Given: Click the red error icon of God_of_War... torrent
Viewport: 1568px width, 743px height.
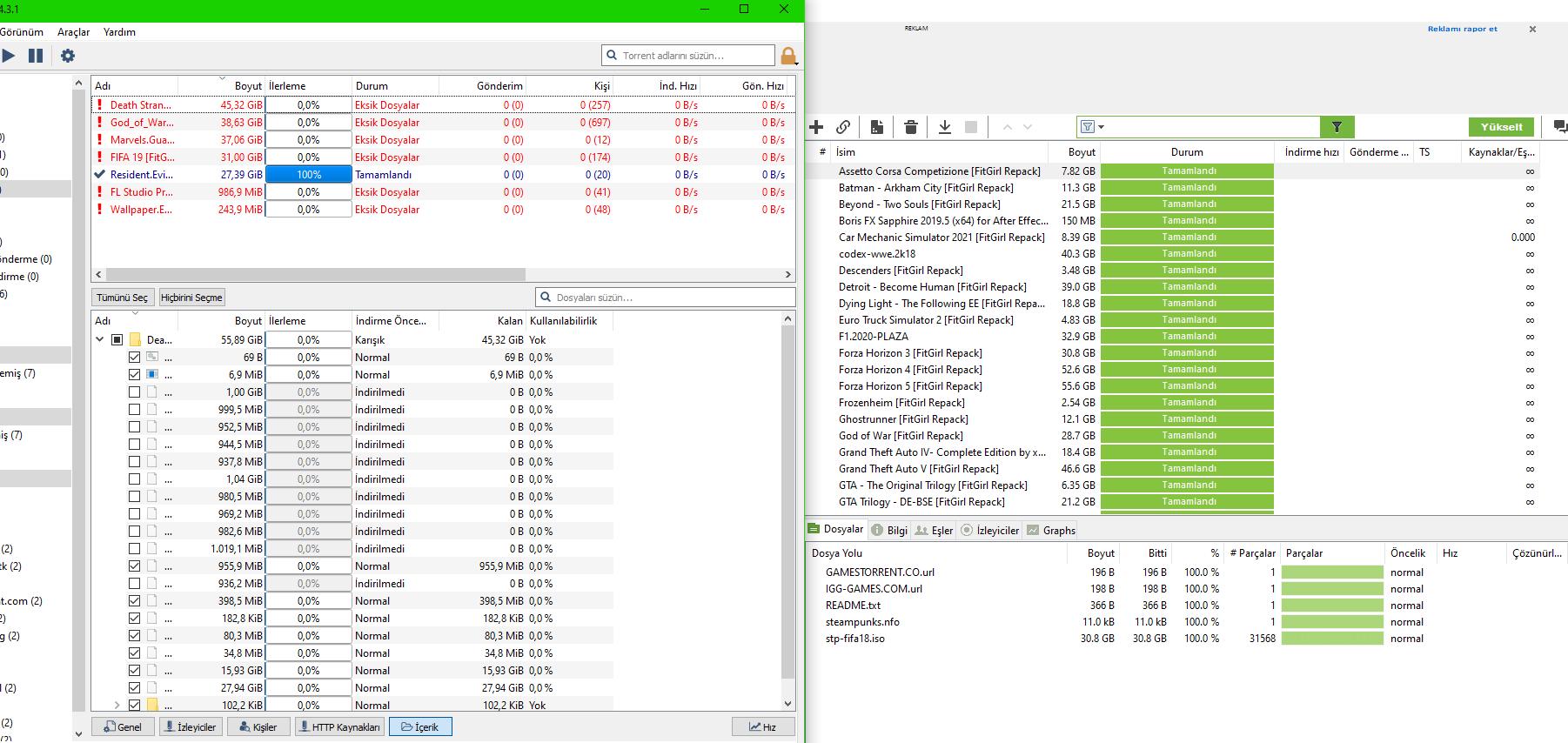Looking at the screenshot, I should [x=100, y=123].
